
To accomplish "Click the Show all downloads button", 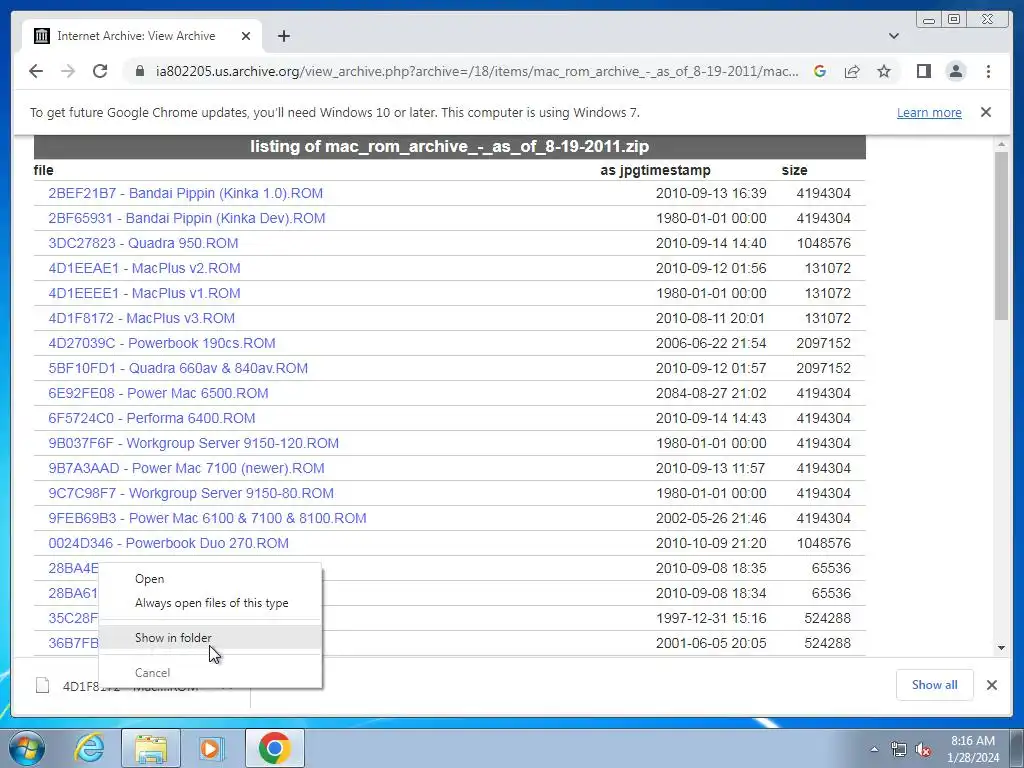I will click(935, 685).
